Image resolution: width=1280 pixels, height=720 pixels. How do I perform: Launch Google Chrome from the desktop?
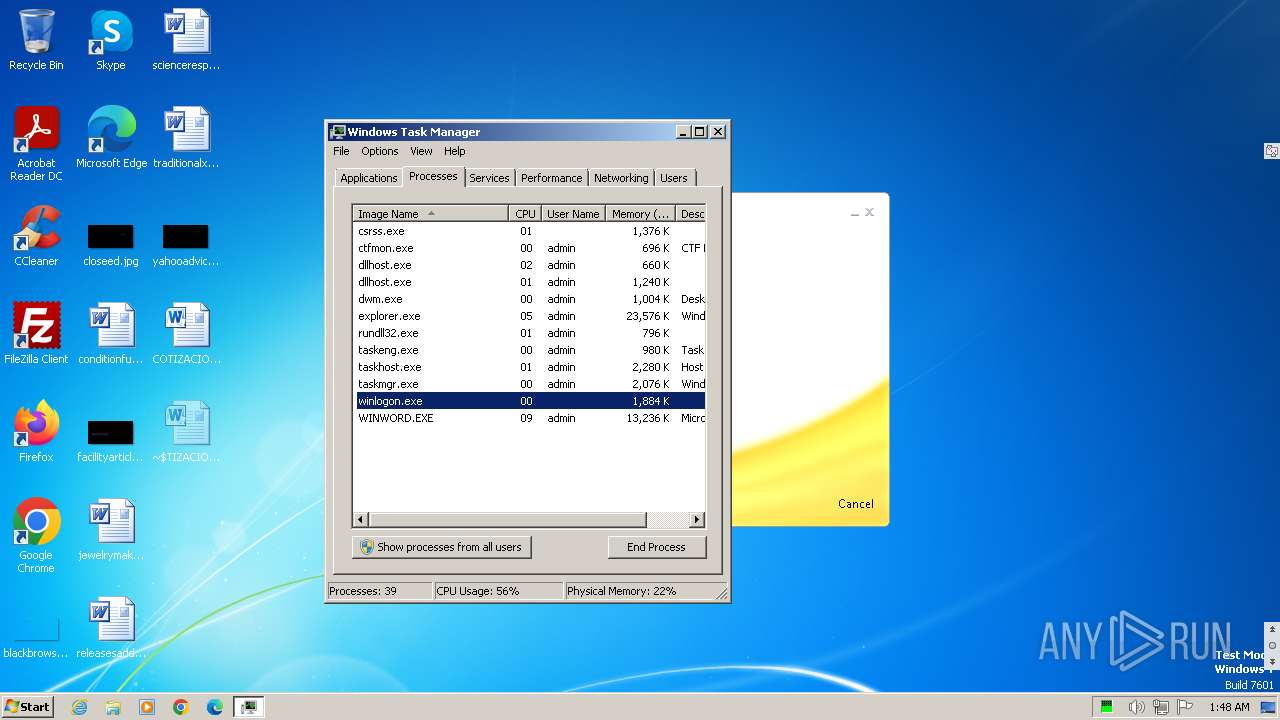pyautogui.click(x=36, y=535)
